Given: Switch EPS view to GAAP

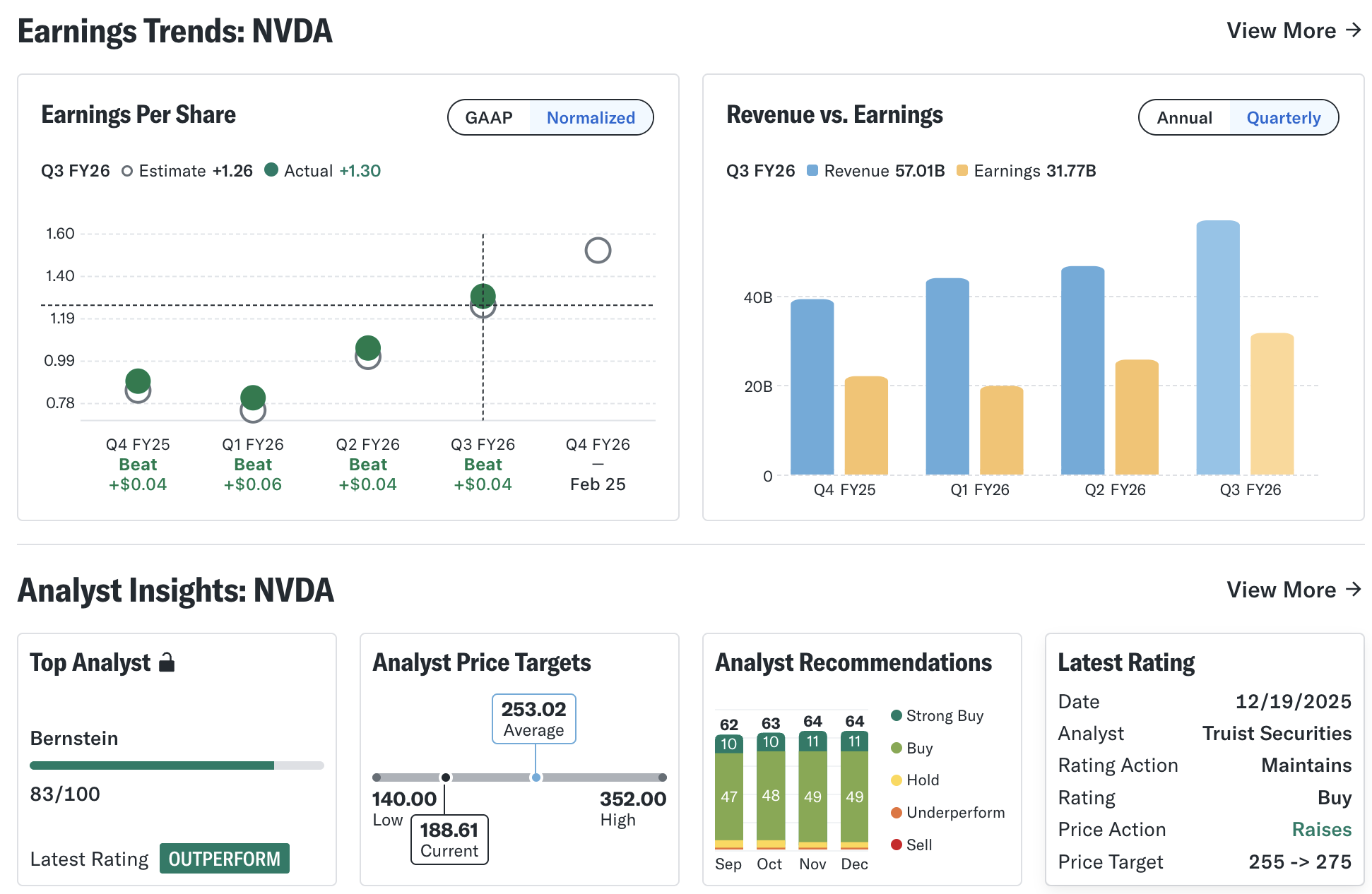Looking at the screenshot, I should coord(489,117).
